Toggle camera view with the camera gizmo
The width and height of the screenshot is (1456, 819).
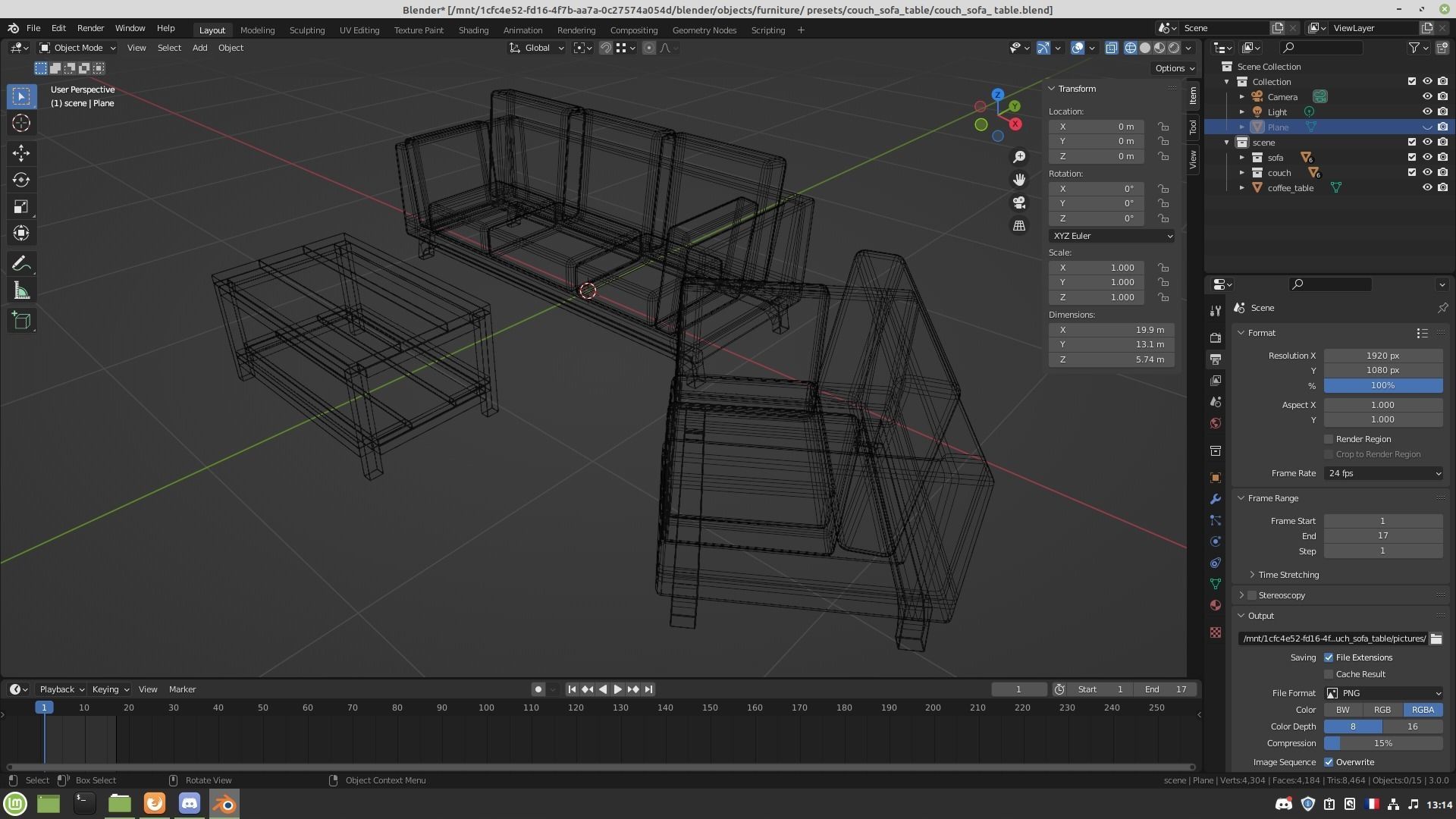point(1019,202)
